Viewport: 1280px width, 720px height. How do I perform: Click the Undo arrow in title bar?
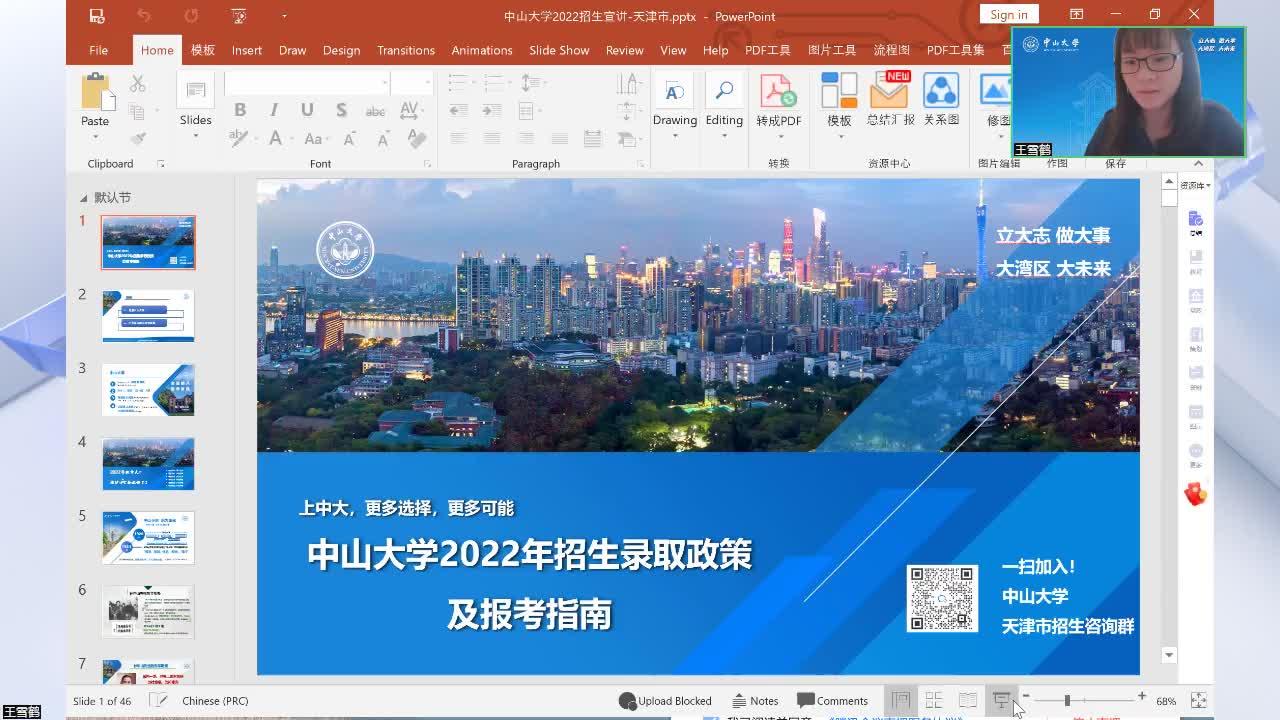pyautogui.click(x=144, y=15)
